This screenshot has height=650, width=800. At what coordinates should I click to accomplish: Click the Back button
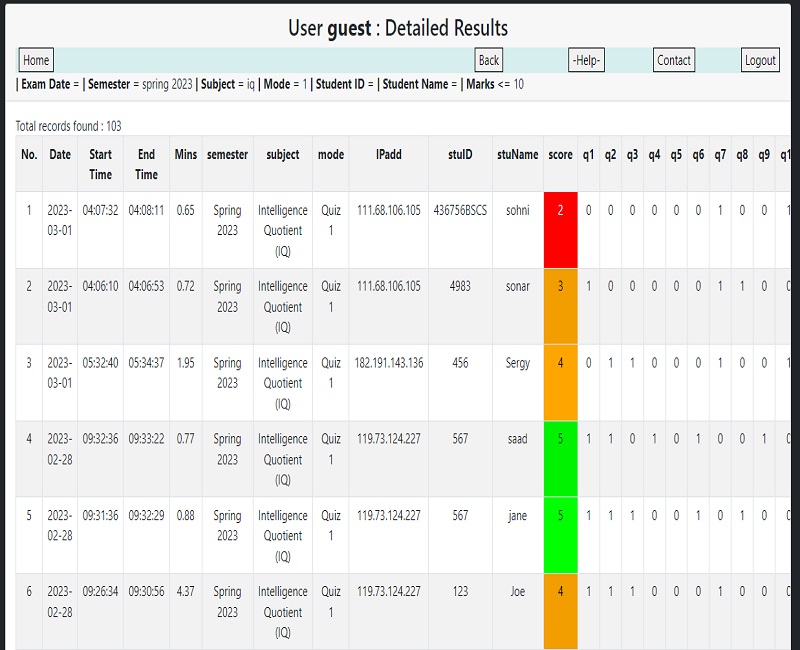tap(488, 60)
